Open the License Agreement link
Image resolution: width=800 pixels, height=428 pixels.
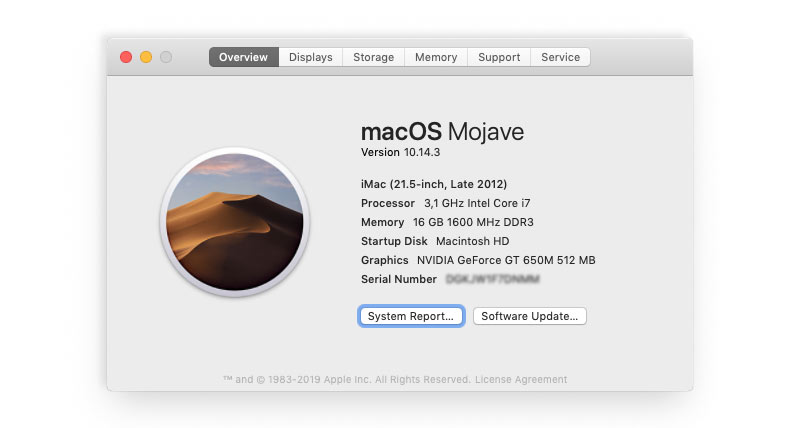[x=520, y=380]
